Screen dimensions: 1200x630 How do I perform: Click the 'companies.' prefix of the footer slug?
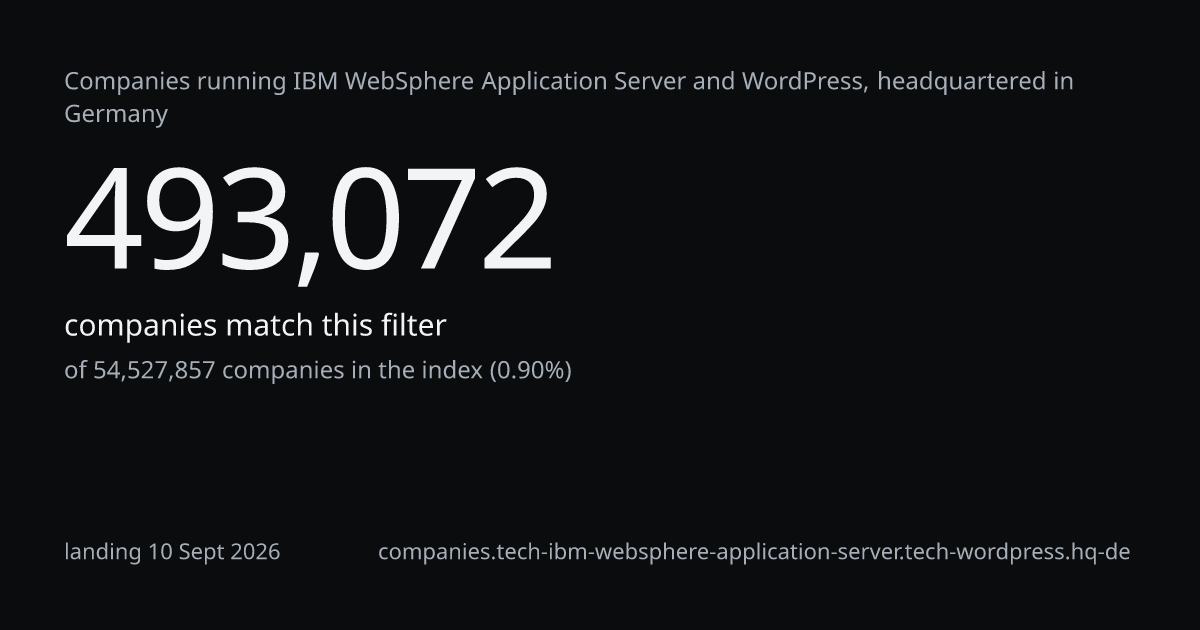(x=437, y=552)
